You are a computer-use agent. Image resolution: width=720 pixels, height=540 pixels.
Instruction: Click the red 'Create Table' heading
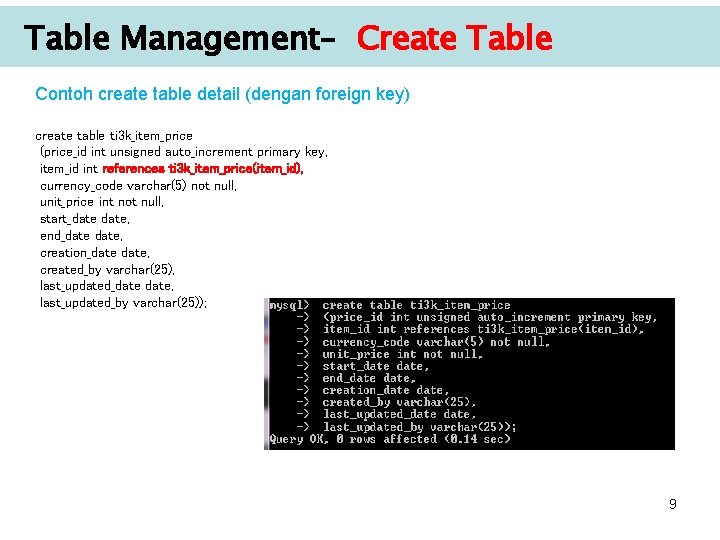coord(455,38)
